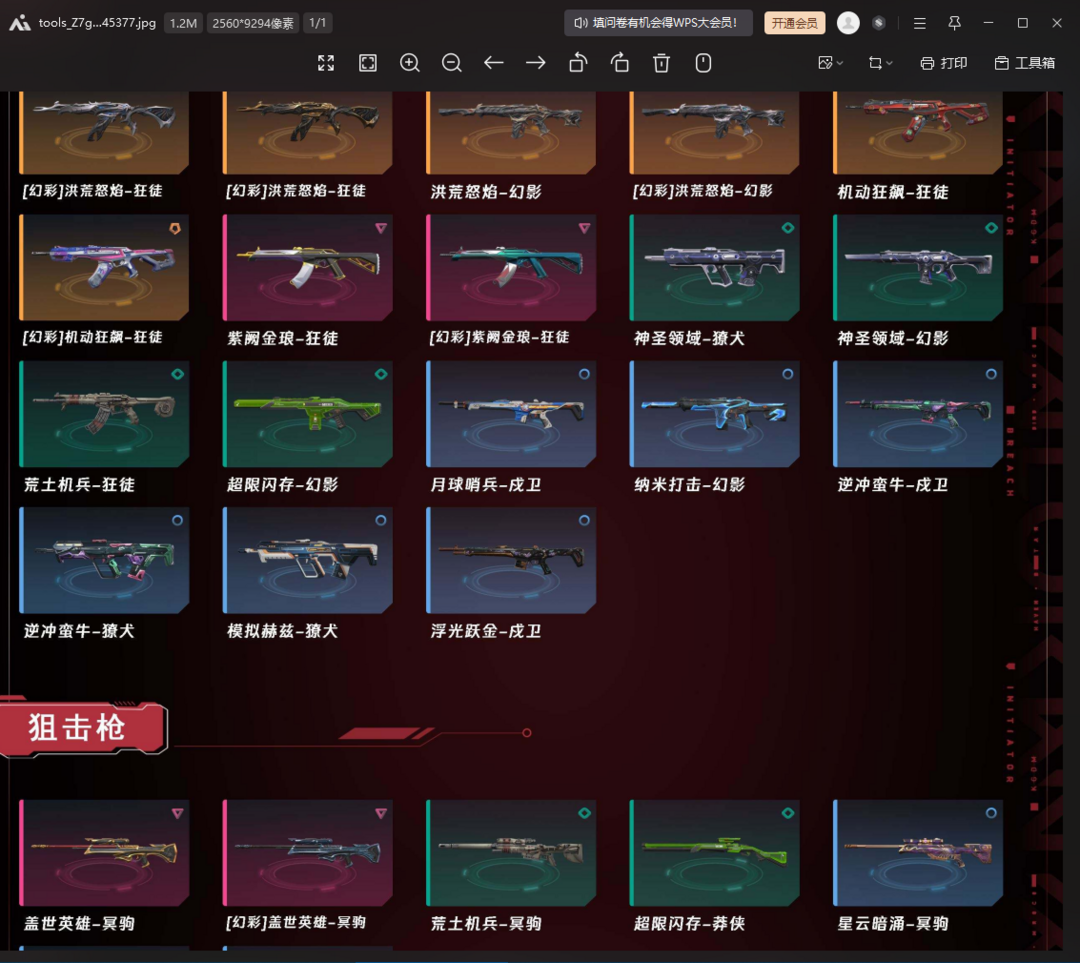Click the 打印 print button

click(x=944, y=63)
